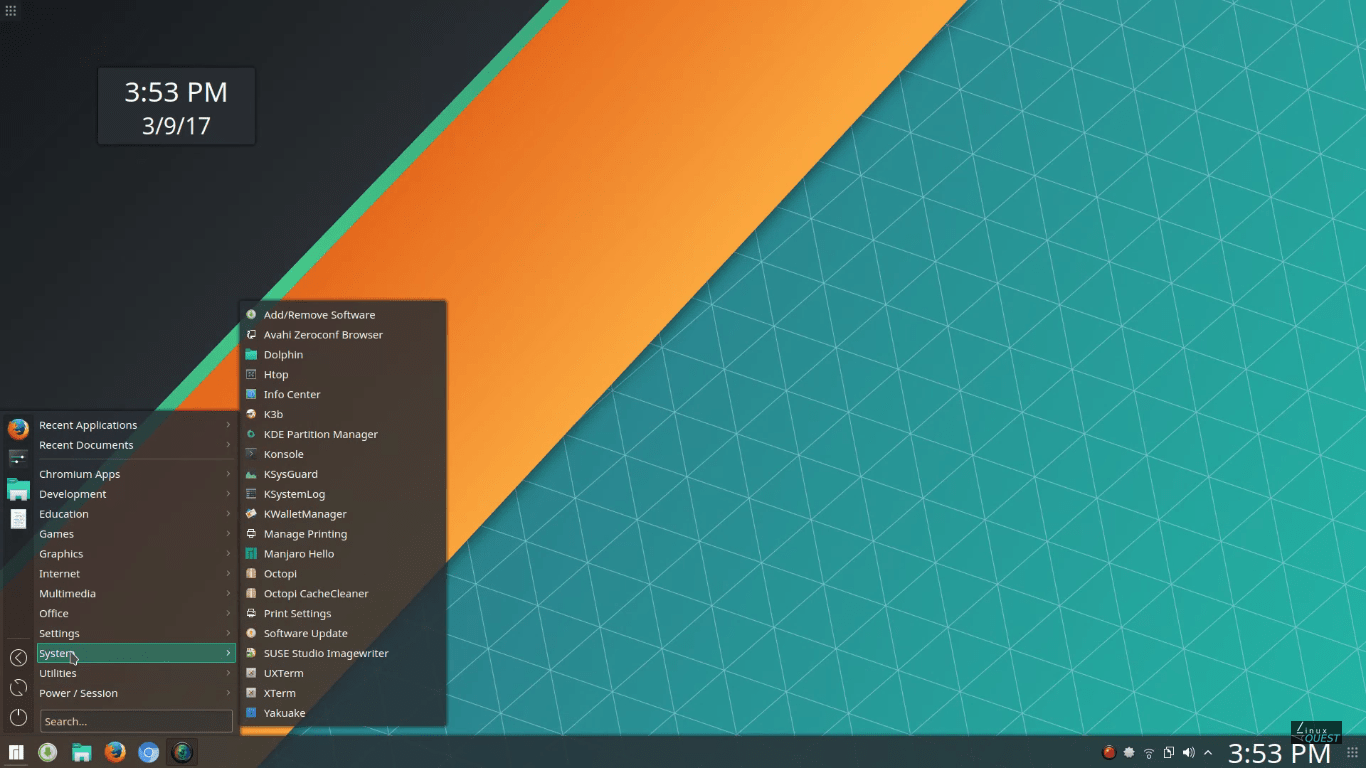Open the Wi-Fi network tray icon
This screenshot has height=768, width=1366.
tap(1149, 752)
